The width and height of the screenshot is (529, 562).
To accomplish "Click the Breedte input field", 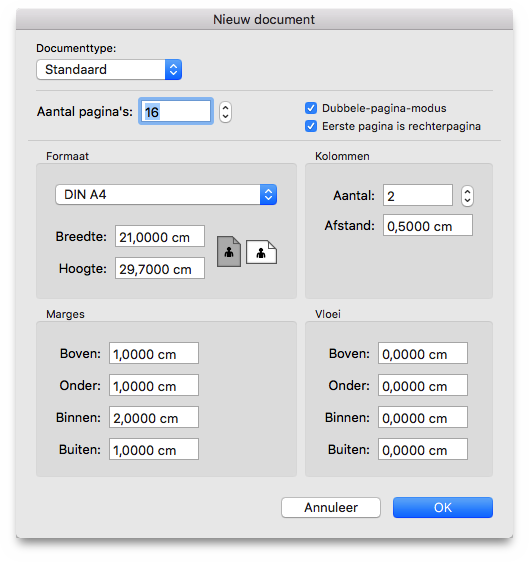I will coord(160,236).
